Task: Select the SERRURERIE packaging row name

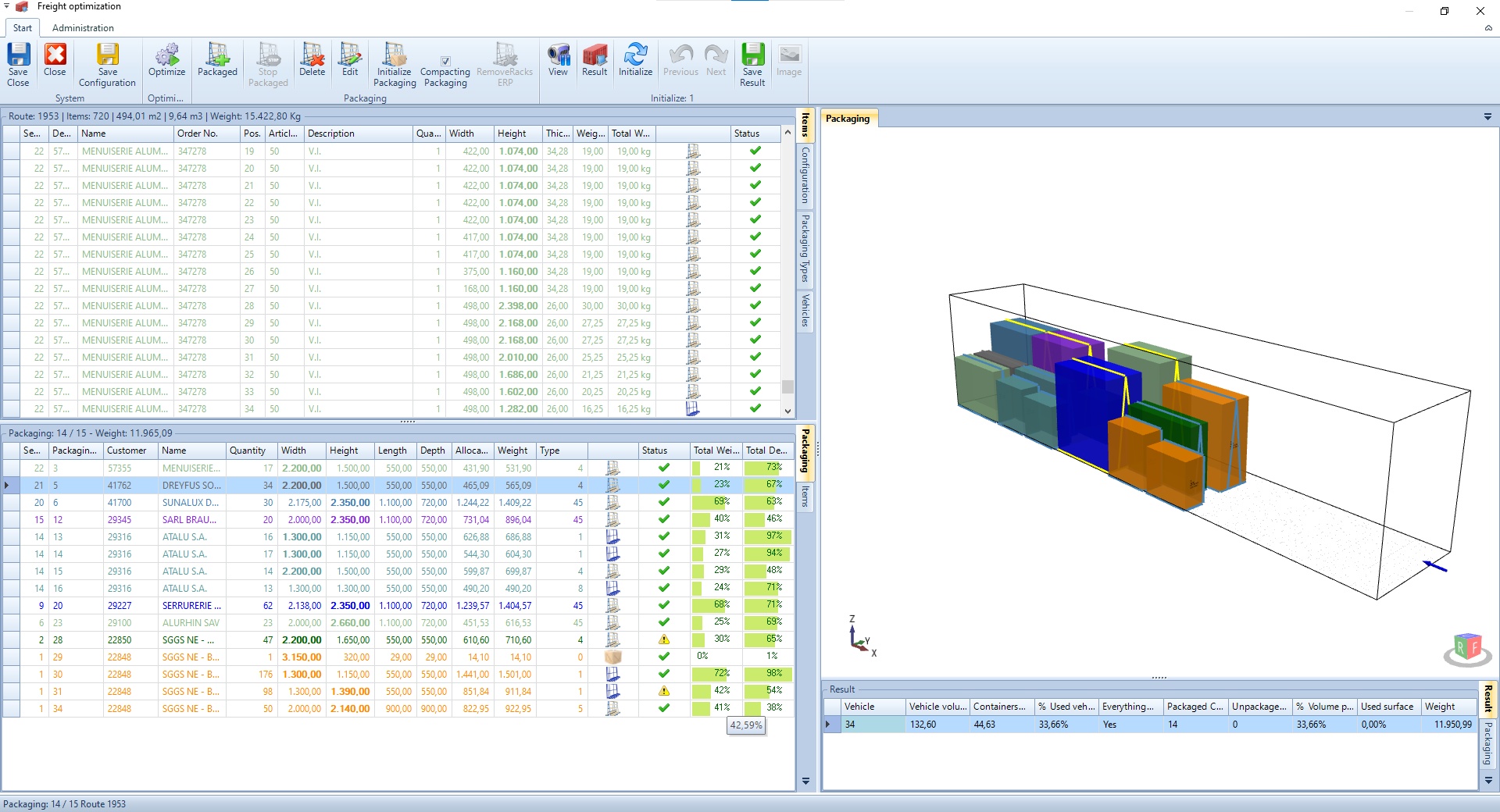Action: pyautogui.click(x=191, y=605)
